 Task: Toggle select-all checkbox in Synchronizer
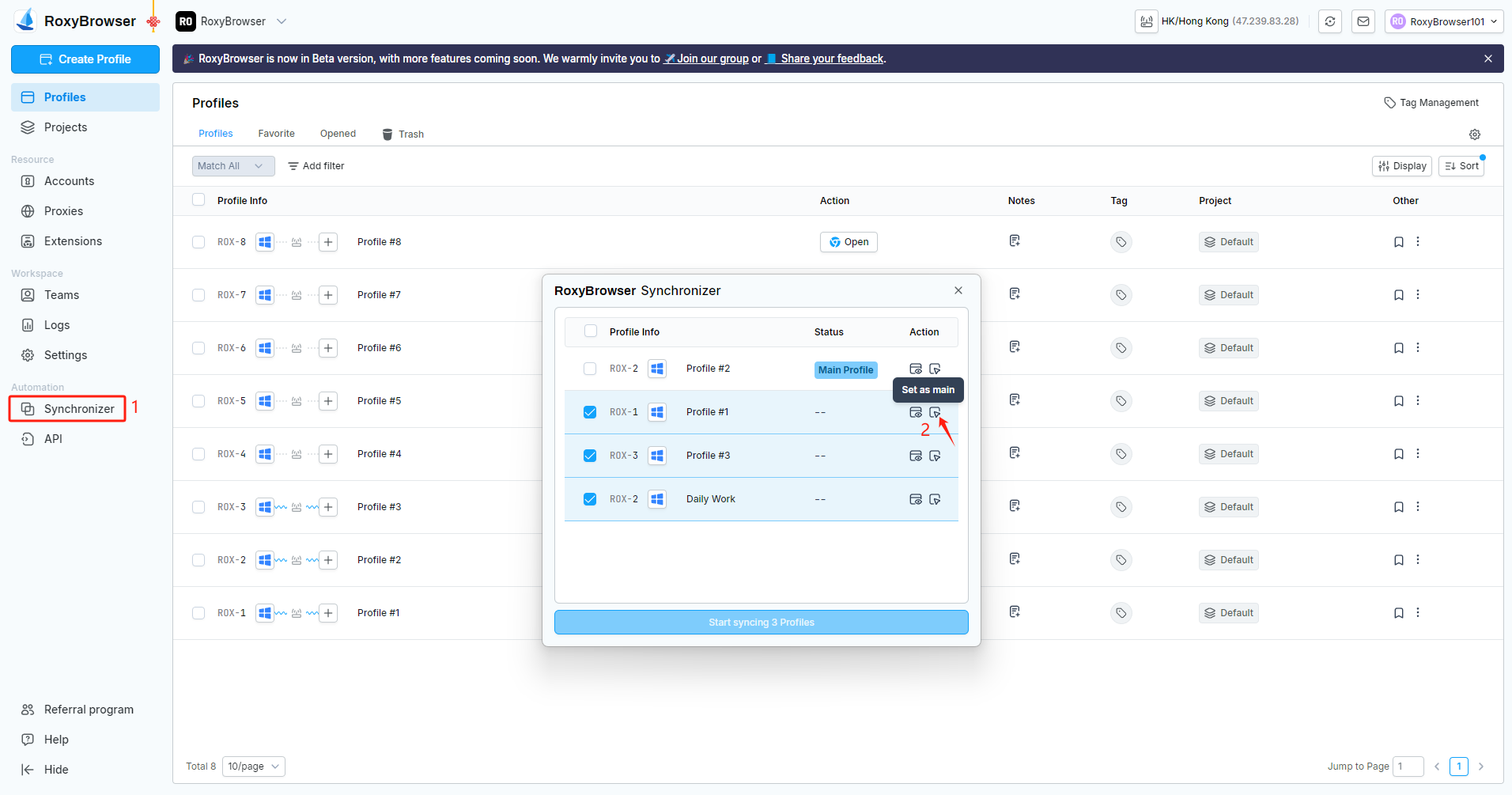point(591,331)
